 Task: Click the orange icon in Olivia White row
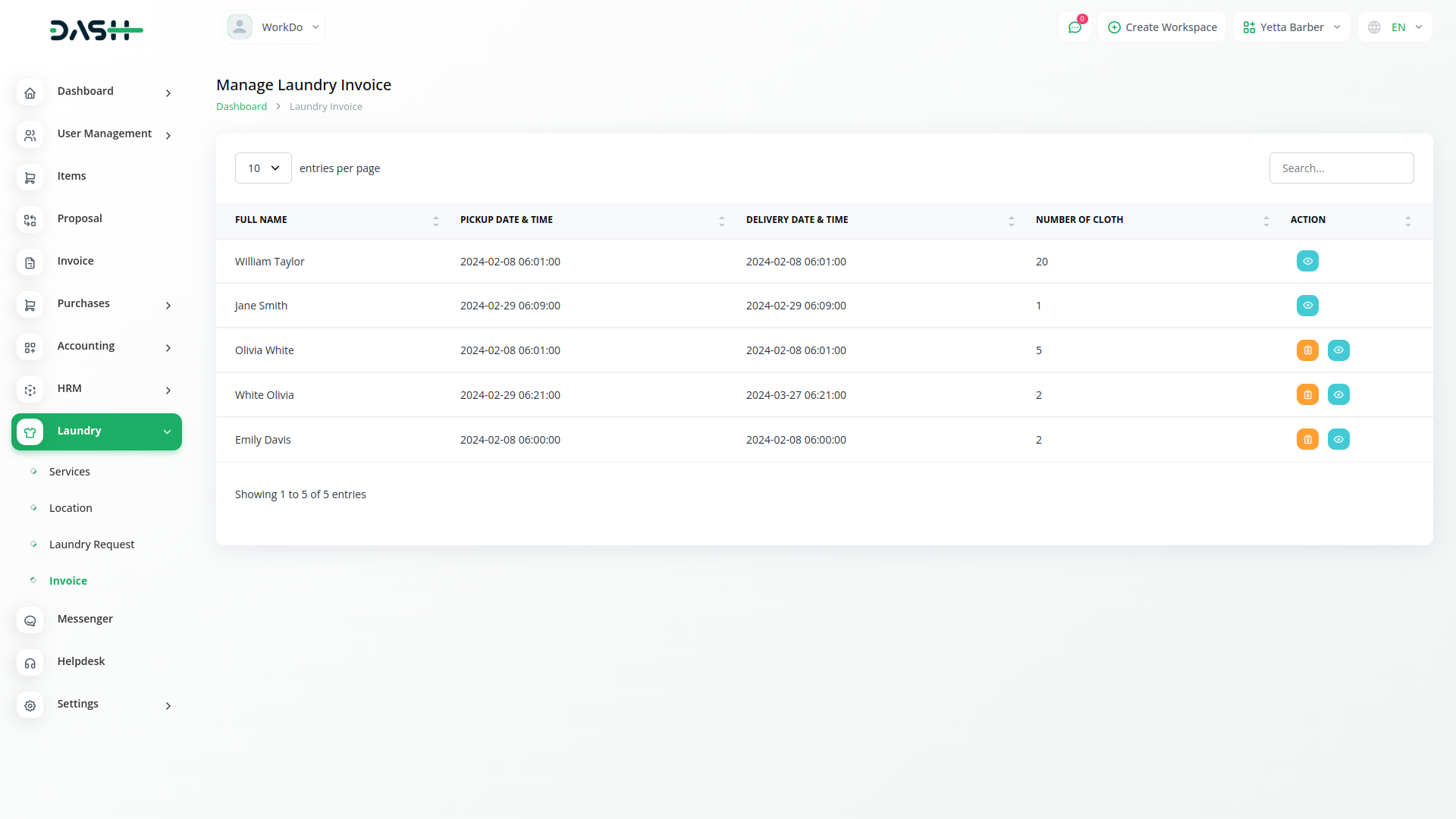pyautogui.click(x=1307, y=350)
